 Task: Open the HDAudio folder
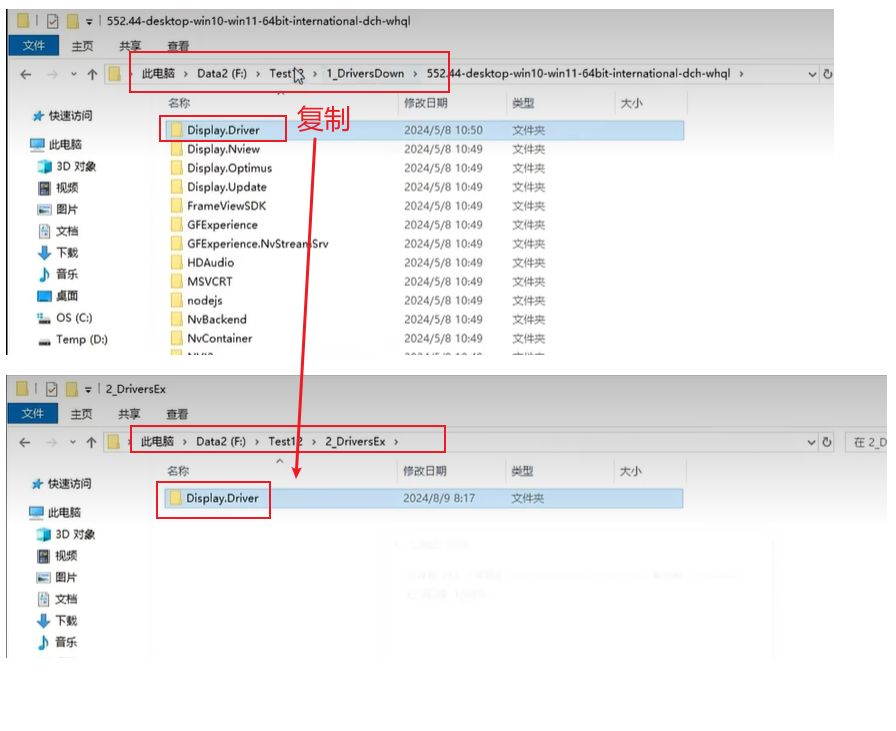pyautogui.click(x=210, y=262)
